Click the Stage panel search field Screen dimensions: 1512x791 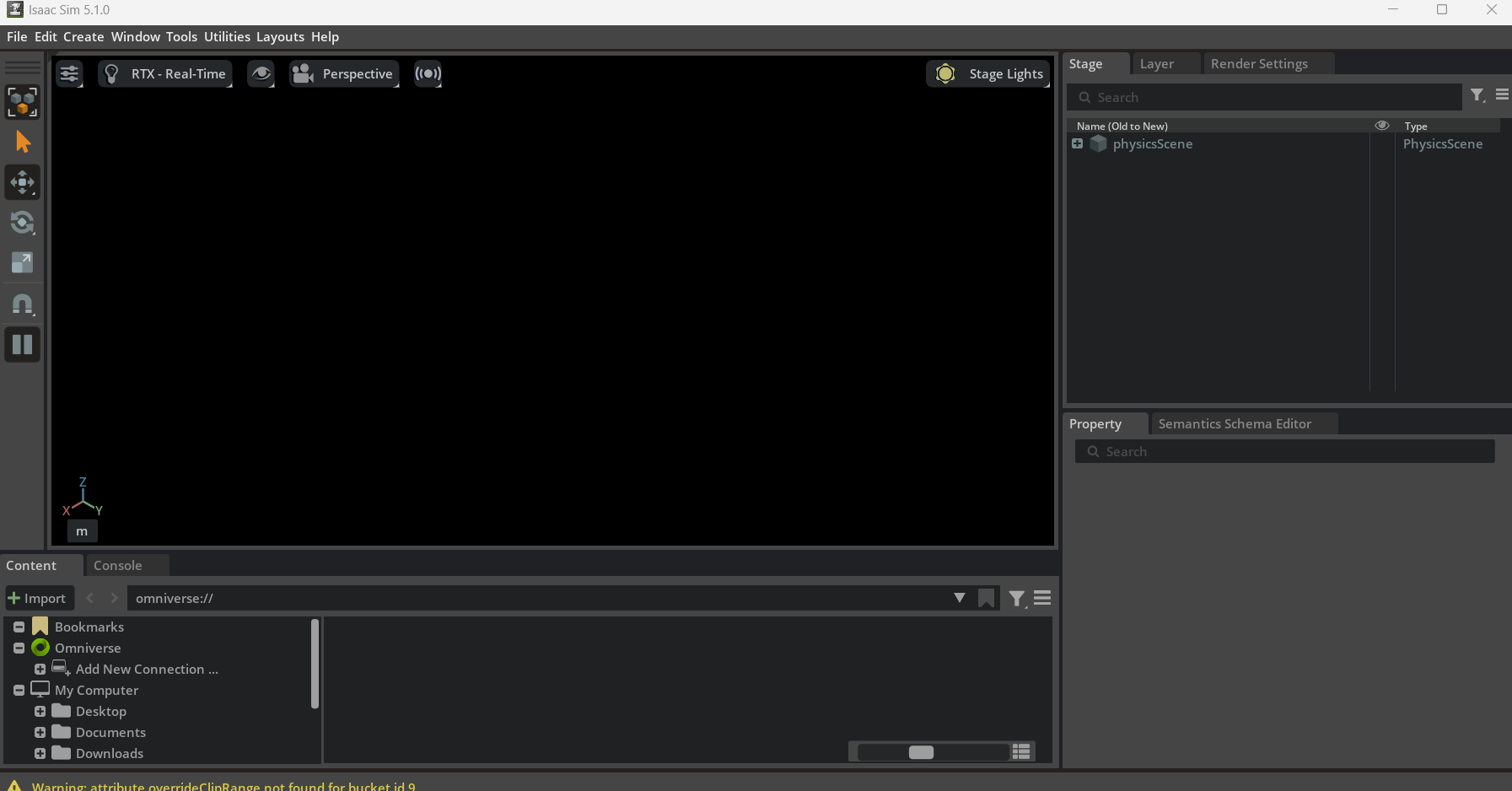tap(1264, 98)
